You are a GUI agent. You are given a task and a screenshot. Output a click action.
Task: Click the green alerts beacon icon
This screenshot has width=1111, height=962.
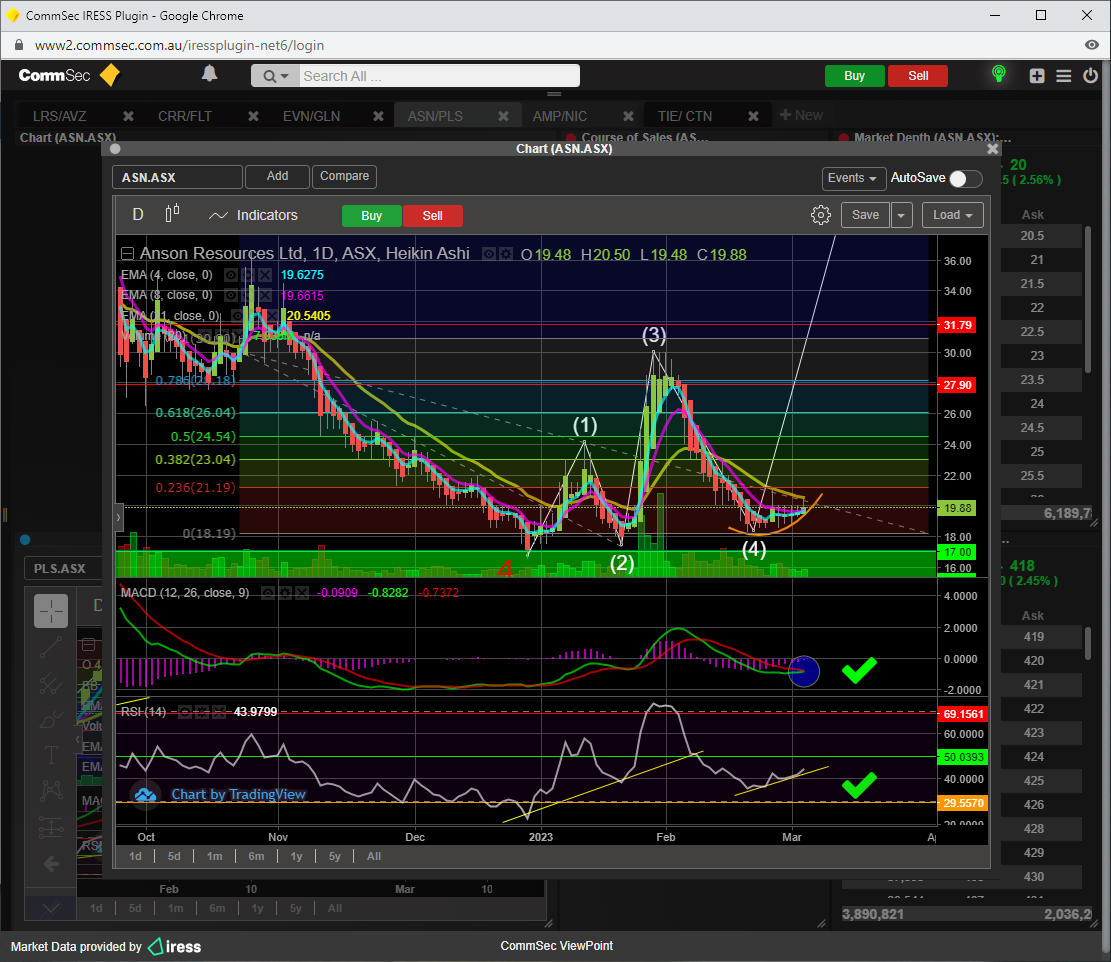pyautogui.click(x=997, y=75)
